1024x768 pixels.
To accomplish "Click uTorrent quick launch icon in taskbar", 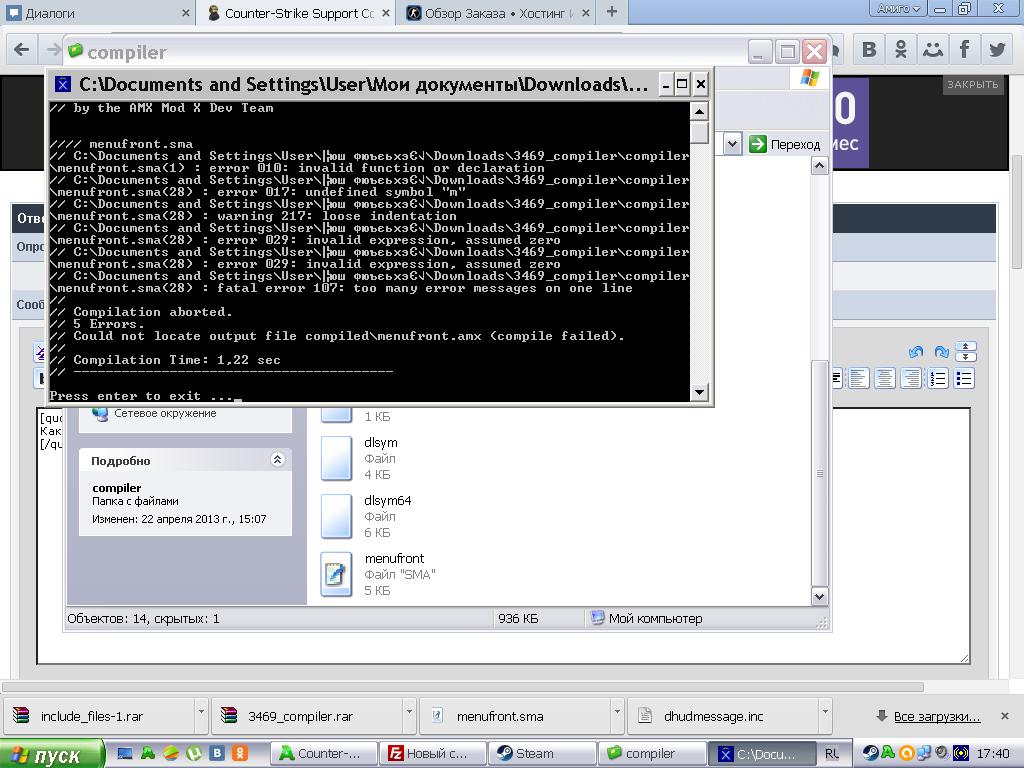I will coord(194,753).
